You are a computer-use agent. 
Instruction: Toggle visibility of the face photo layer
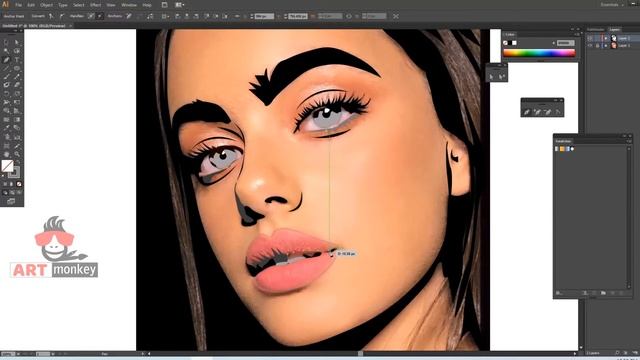click(589, 46)
